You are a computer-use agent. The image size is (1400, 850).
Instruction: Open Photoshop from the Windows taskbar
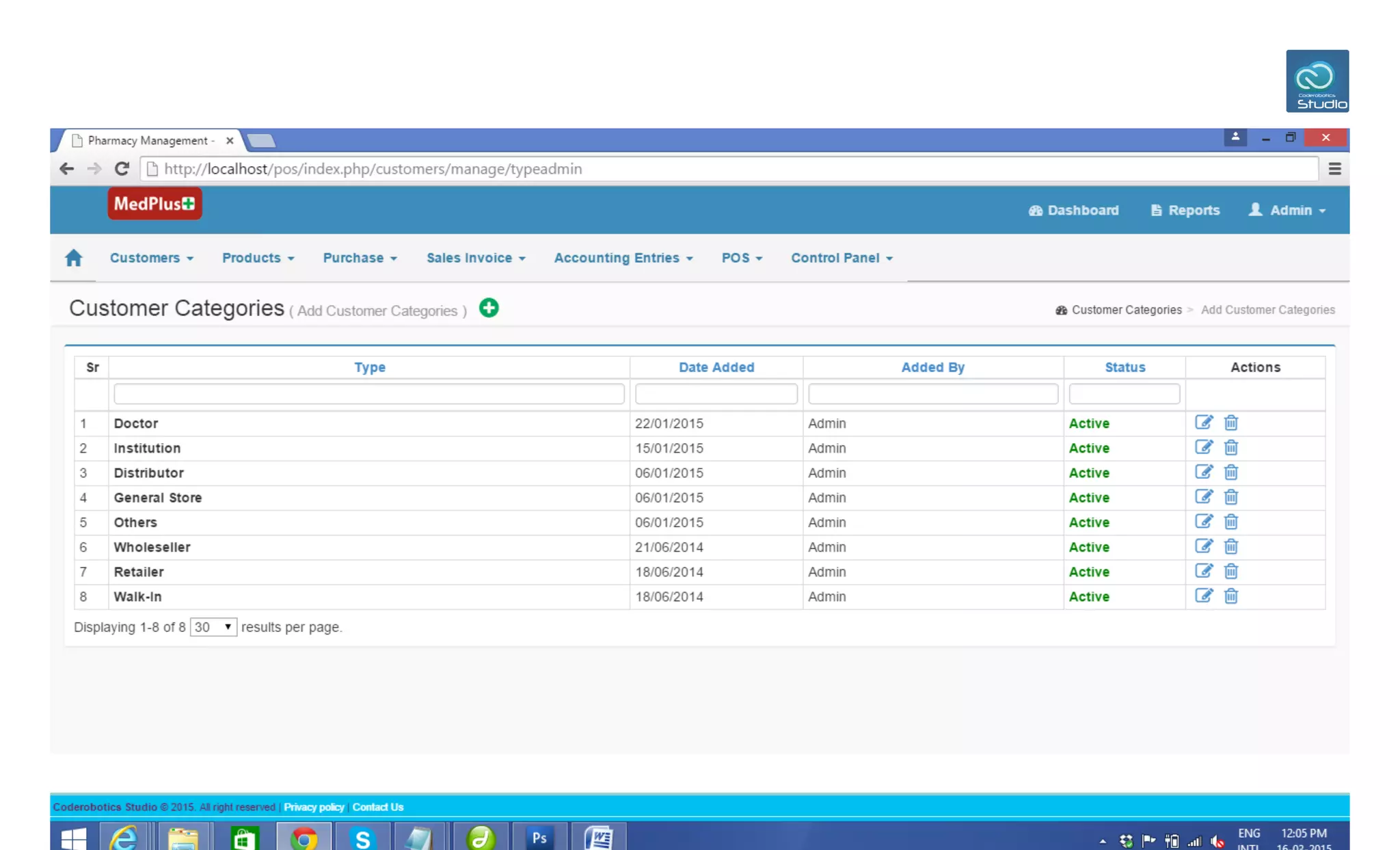click(539, 838)
